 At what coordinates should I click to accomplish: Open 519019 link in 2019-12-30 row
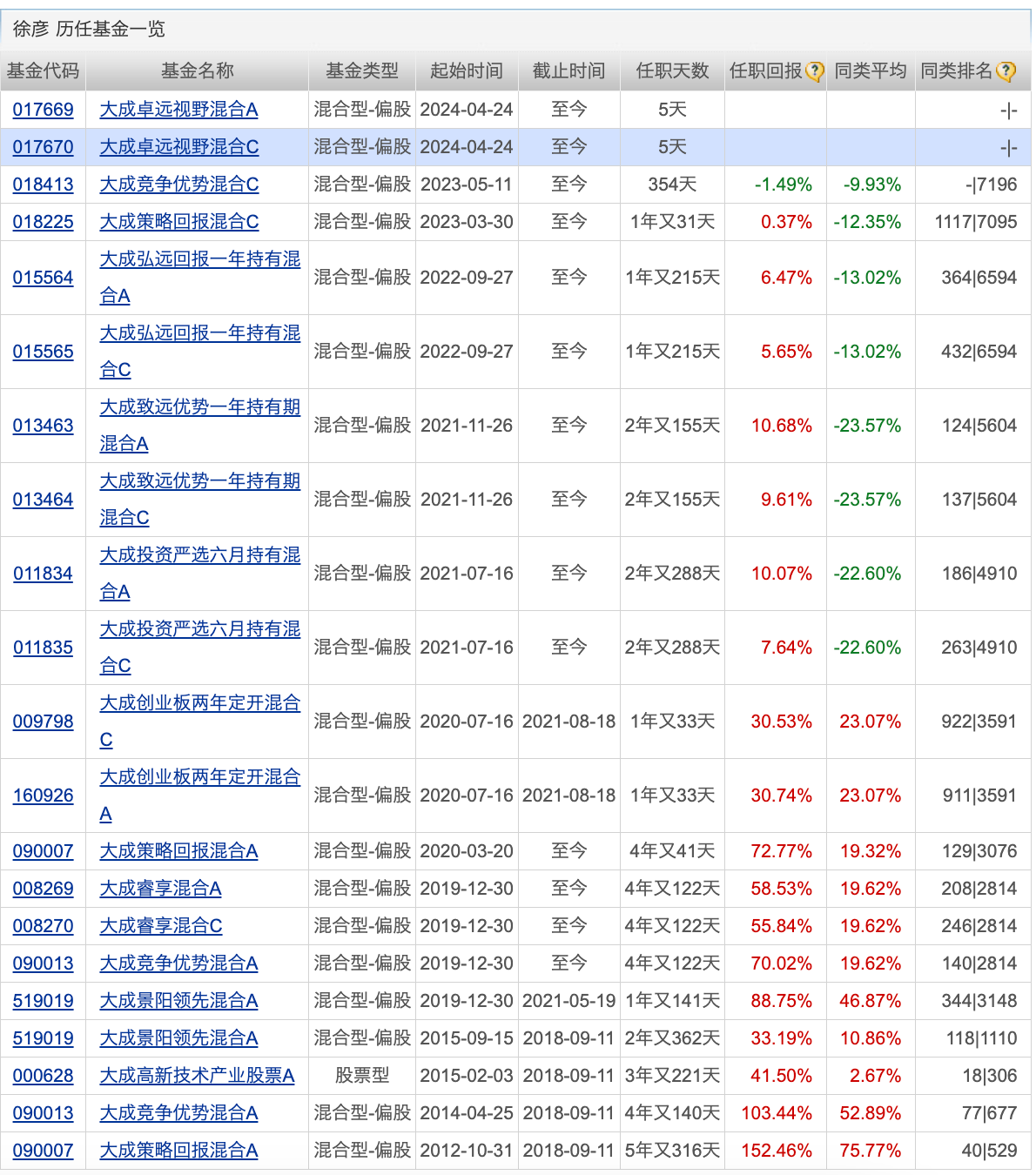(x=44, y=1001)
